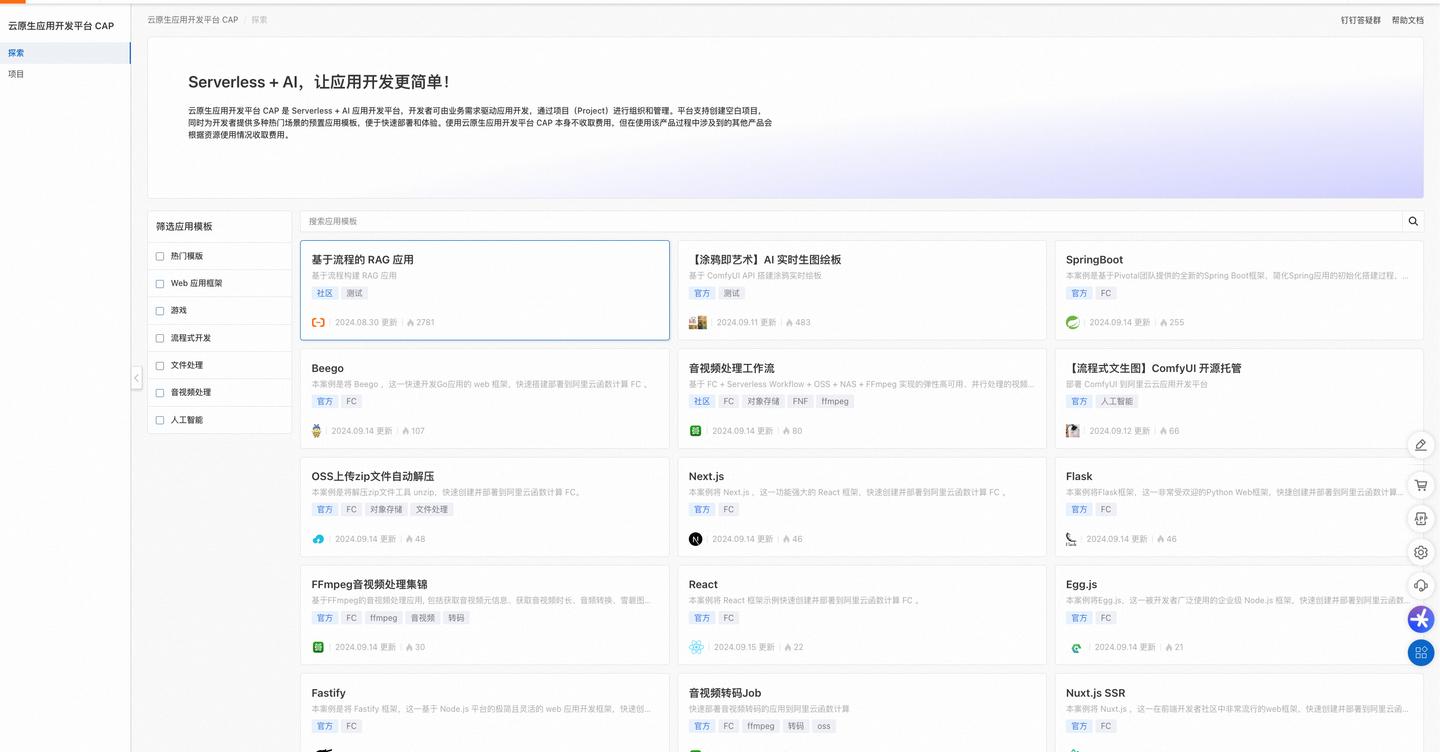
Task: Click the blue app launcher icon at bottom right
Action: pyautogui.click(x=1420, y=652)
